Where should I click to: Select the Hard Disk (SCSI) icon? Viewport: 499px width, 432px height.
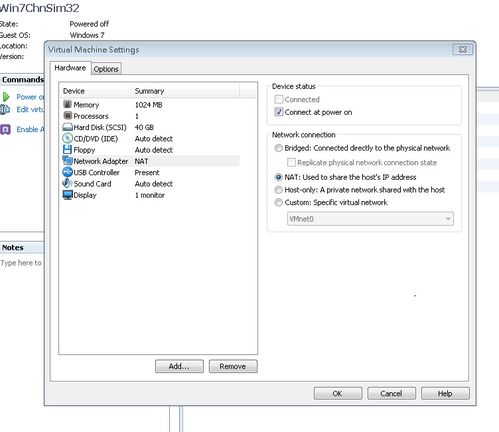[68, 127]
